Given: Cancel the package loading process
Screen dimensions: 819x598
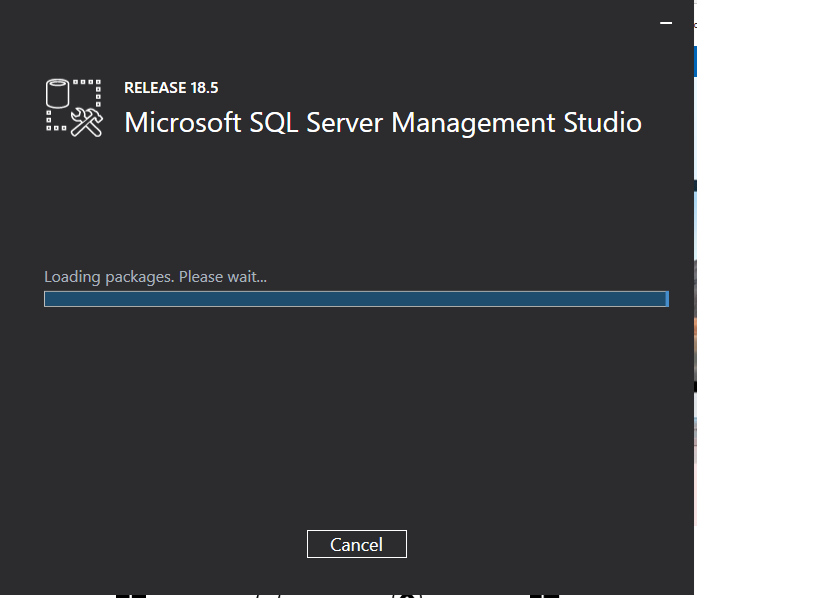Looking at the screenshot, I should click(356, 544).
